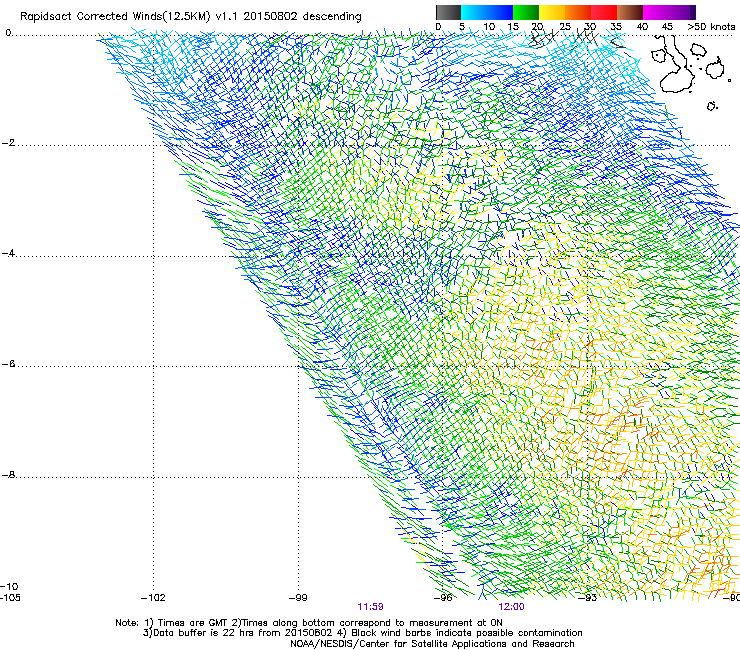Click the dark purple 45-50 knots legend color
740x650 pixels.
(682, 12)
